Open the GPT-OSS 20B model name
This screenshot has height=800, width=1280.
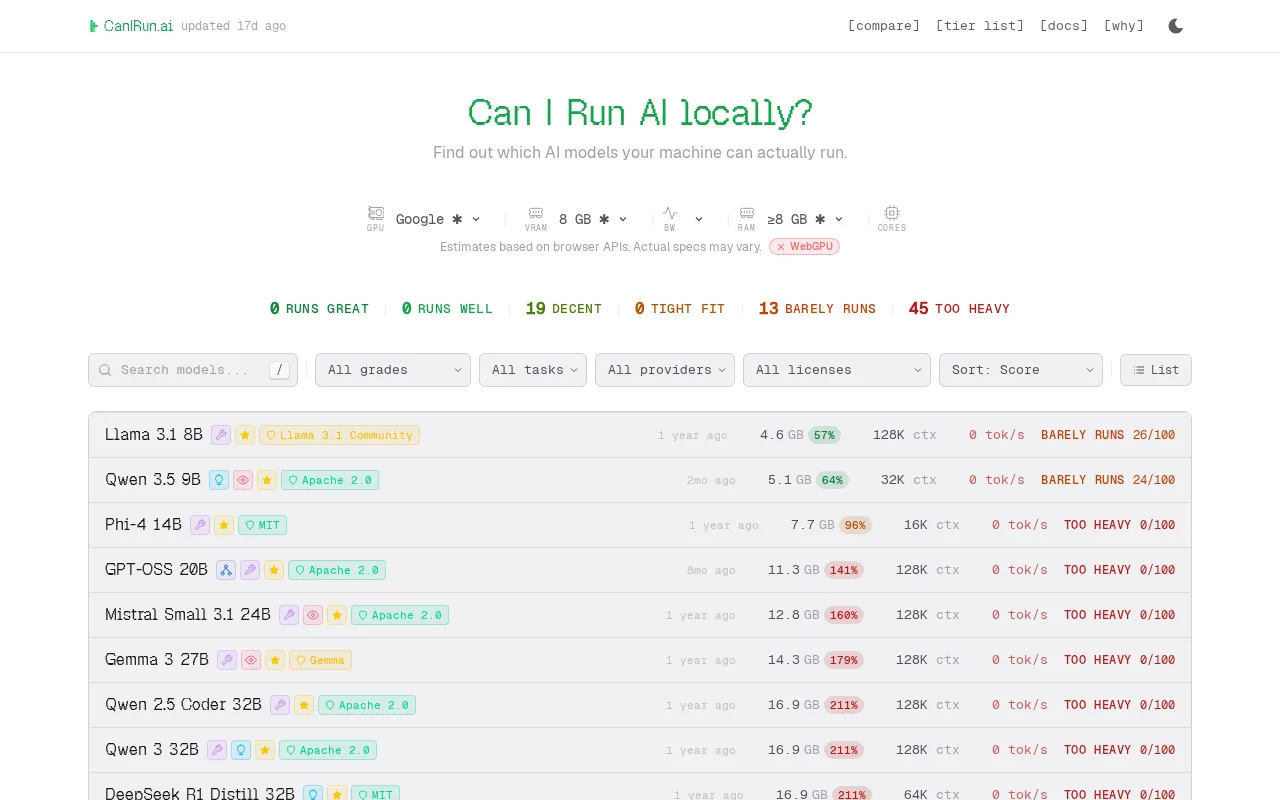pos(156,570)
